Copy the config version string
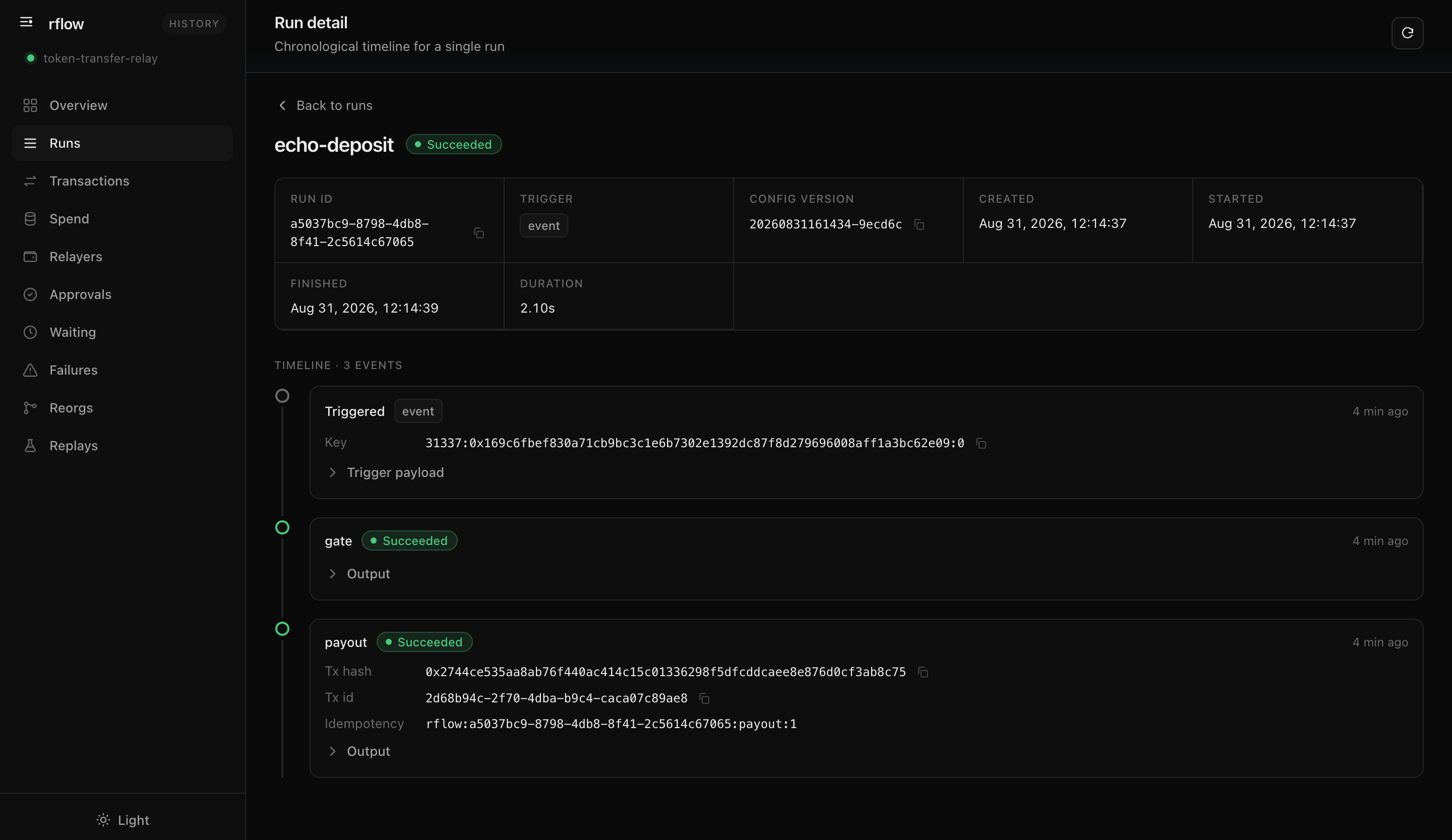Image resolution: width=1452 pixels, height=840 pixels. pos(919,225)
